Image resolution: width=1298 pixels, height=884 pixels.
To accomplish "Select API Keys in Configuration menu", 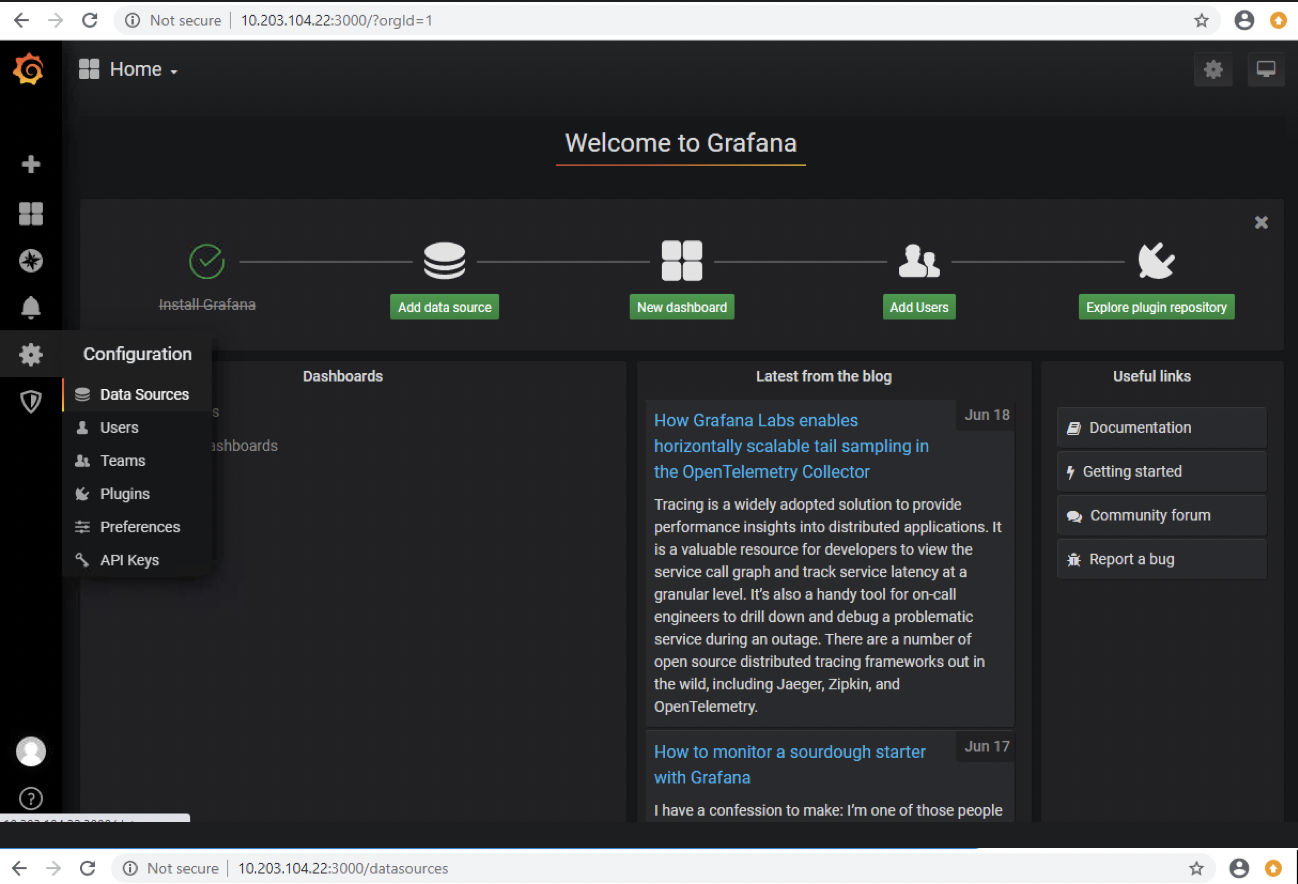I will point(137,560).
